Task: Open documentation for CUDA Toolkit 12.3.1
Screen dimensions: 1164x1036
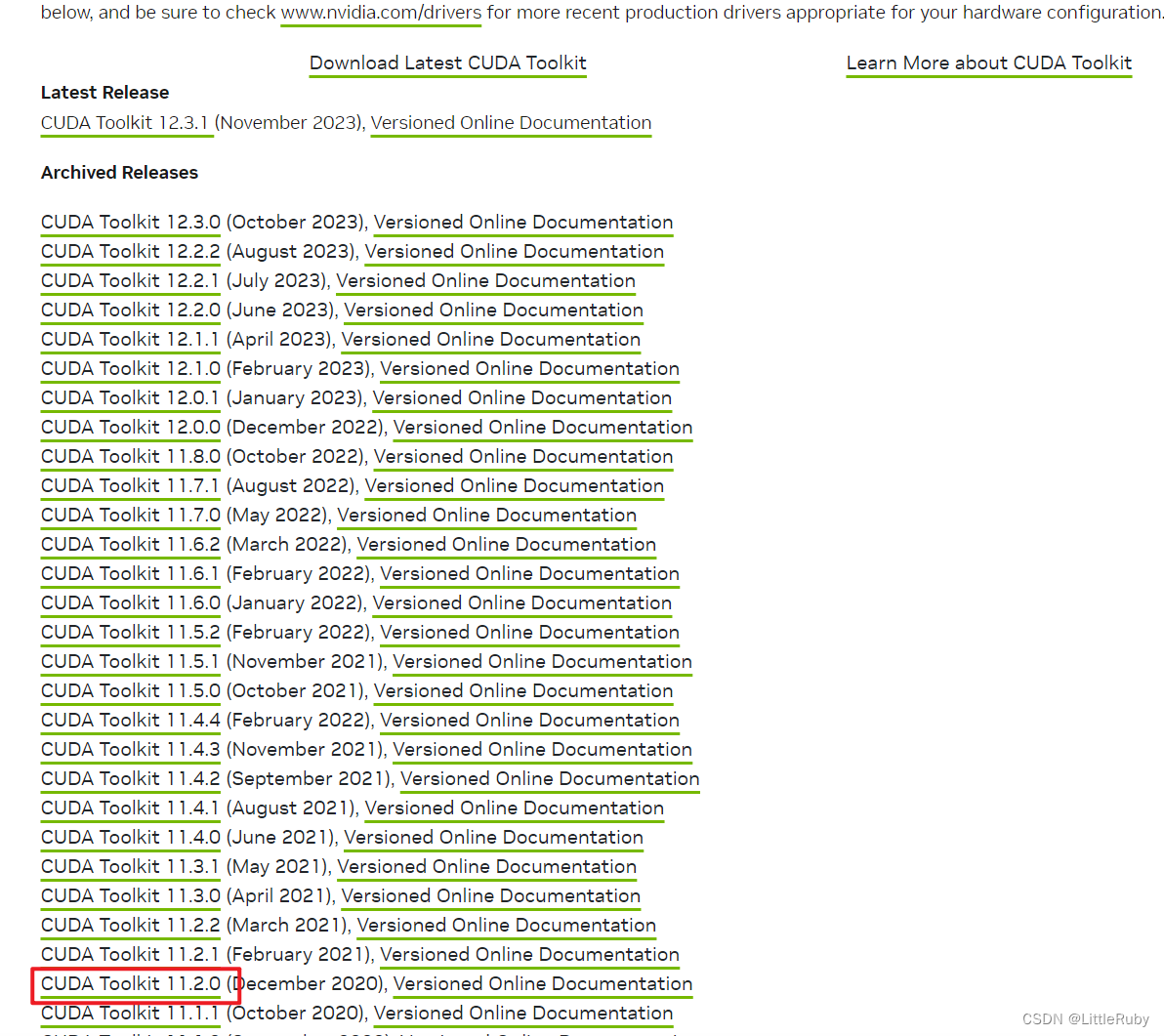Action: pos(511,122)
